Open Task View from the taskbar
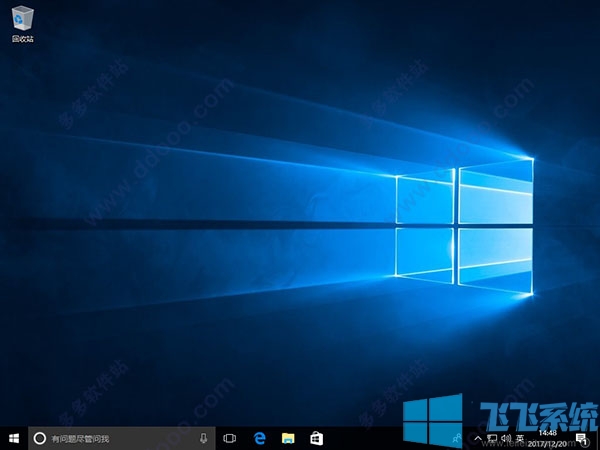This screenshot has height=450, width=600. 229,438
